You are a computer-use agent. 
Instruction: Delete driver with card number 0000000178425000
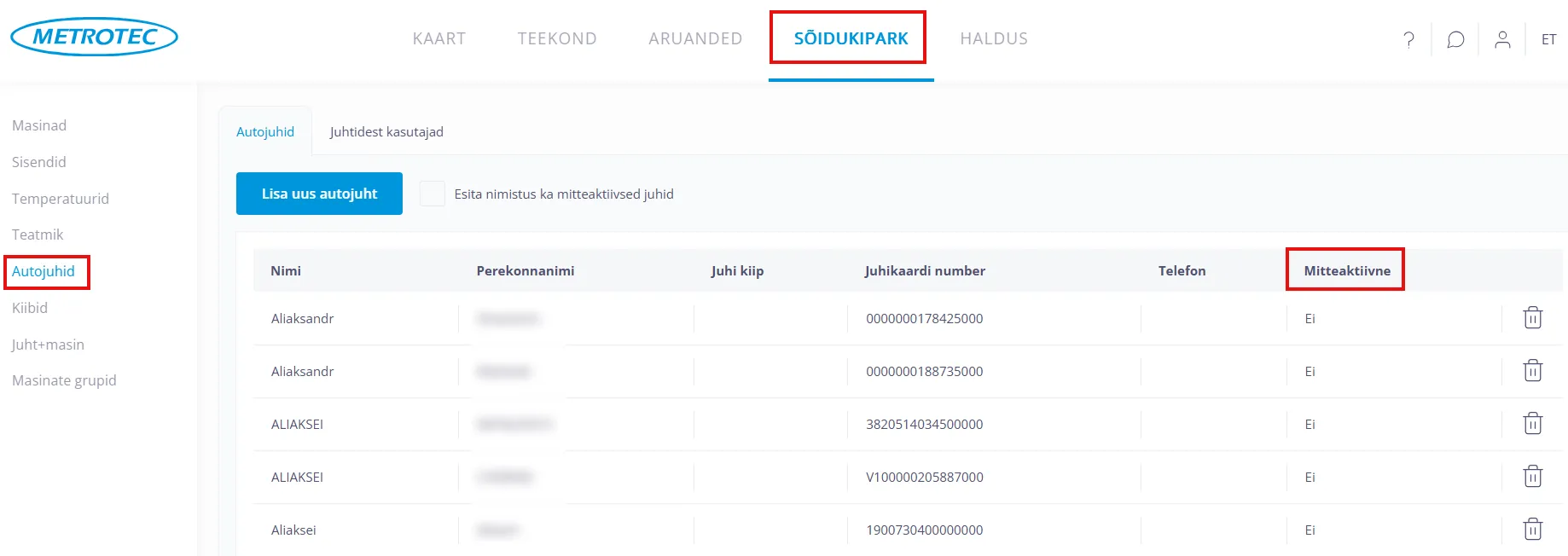1532,318
